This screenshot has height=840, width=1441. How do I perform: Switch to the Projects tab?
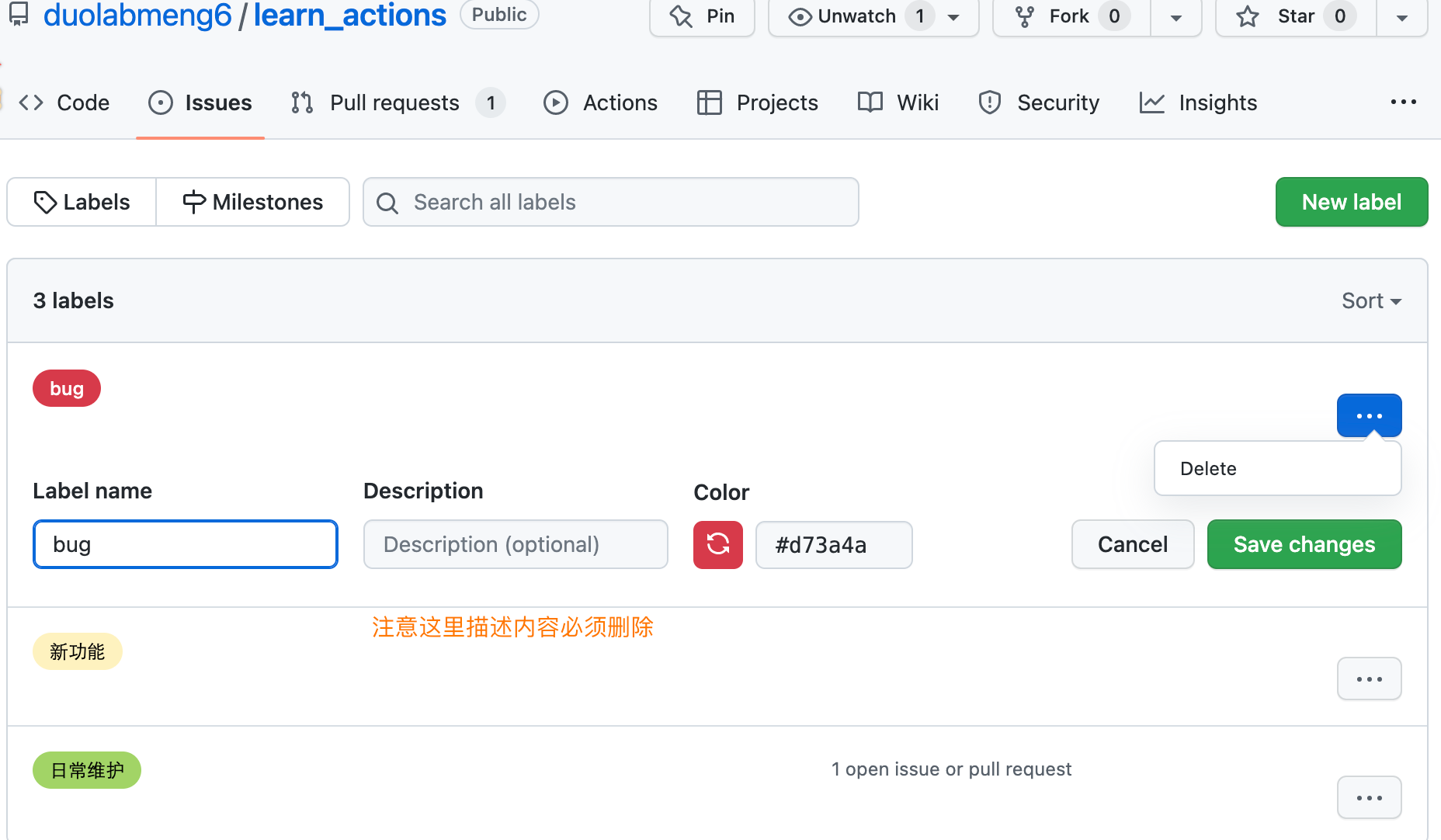tap(757, 102)
